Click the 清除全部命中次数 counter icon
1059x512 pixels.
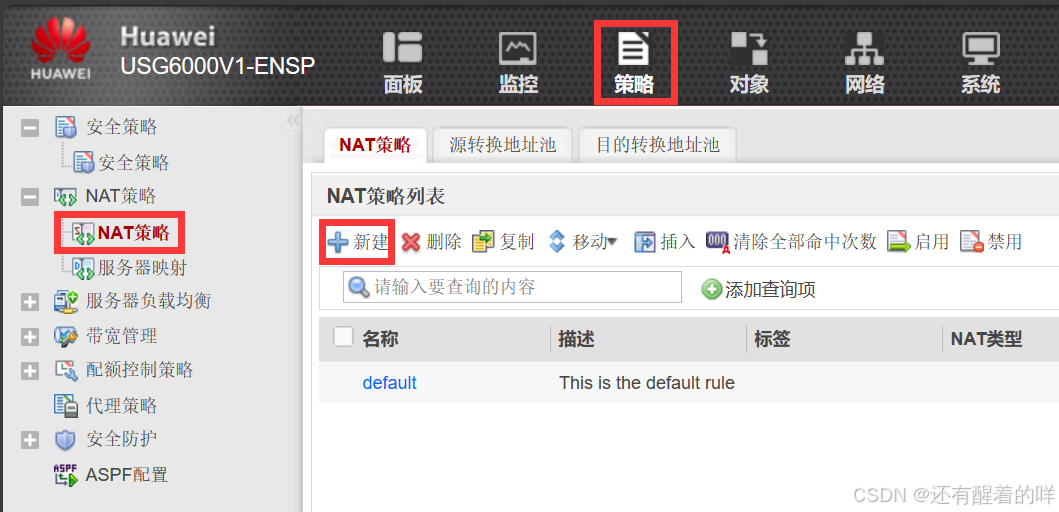pos(718,242)
